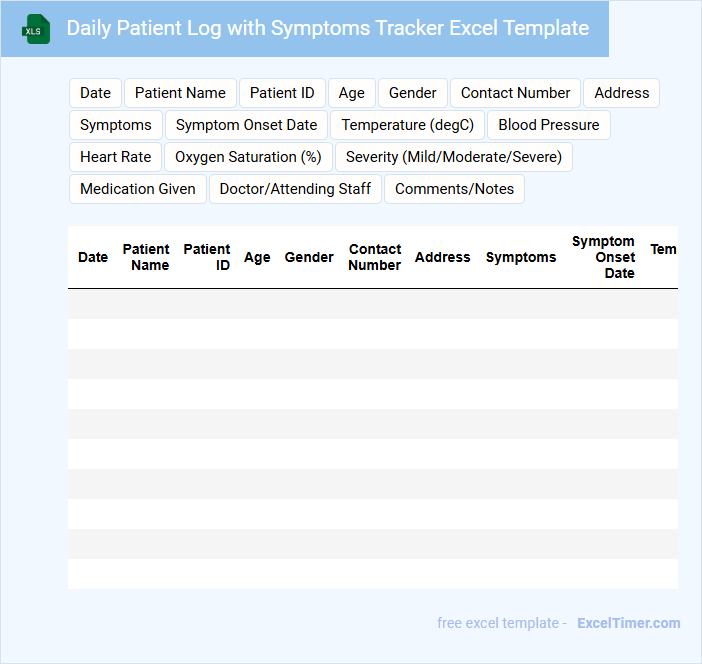Click the Gender column header in table
The image size is (702, 664).
pos(309,257)
